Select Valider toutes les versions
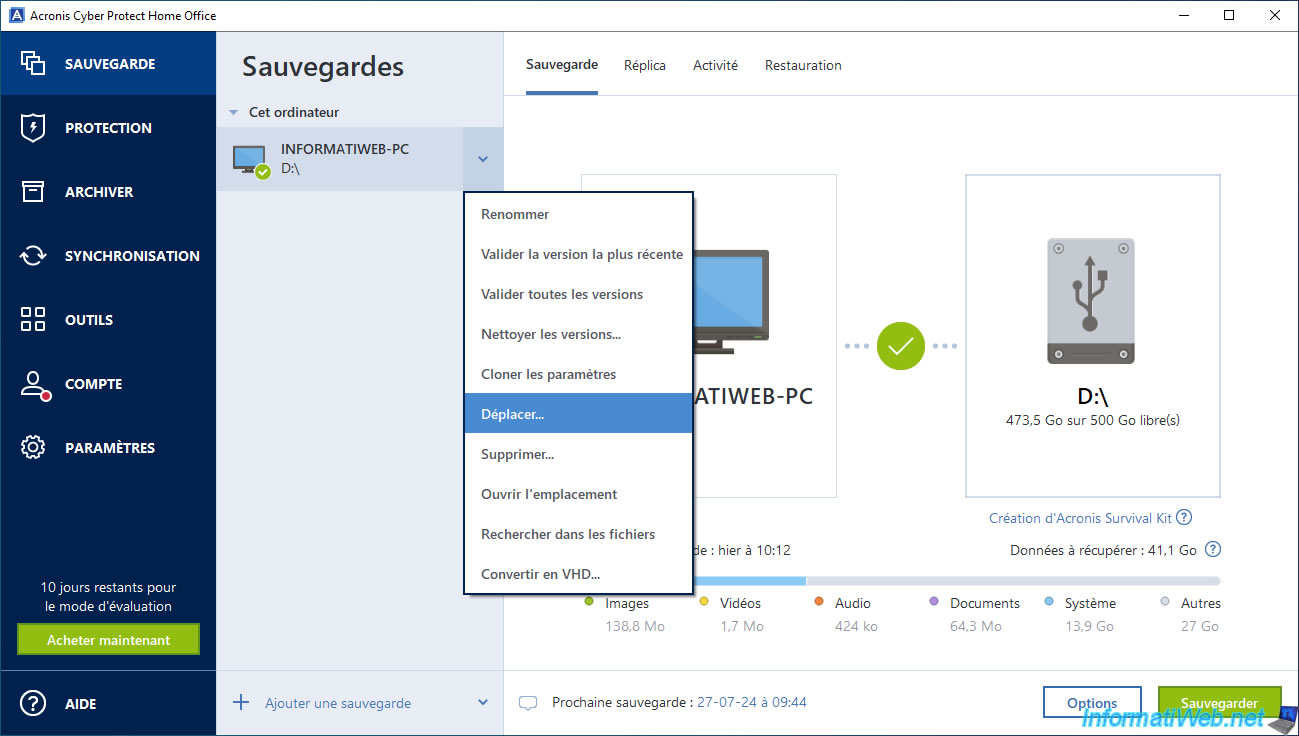1299x736 pixels. point(579,294)
